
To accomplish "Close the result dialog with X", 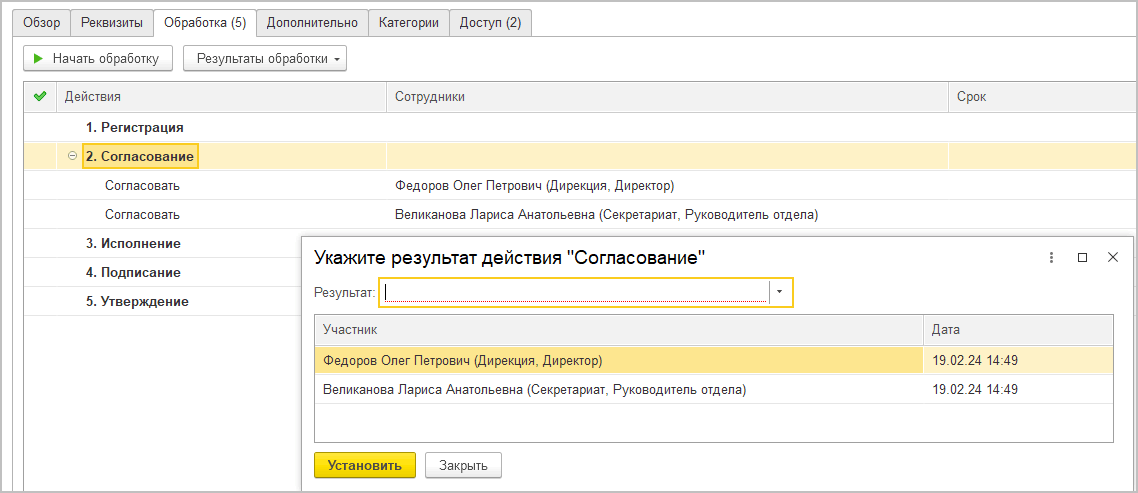I will tap(1112, 258).
